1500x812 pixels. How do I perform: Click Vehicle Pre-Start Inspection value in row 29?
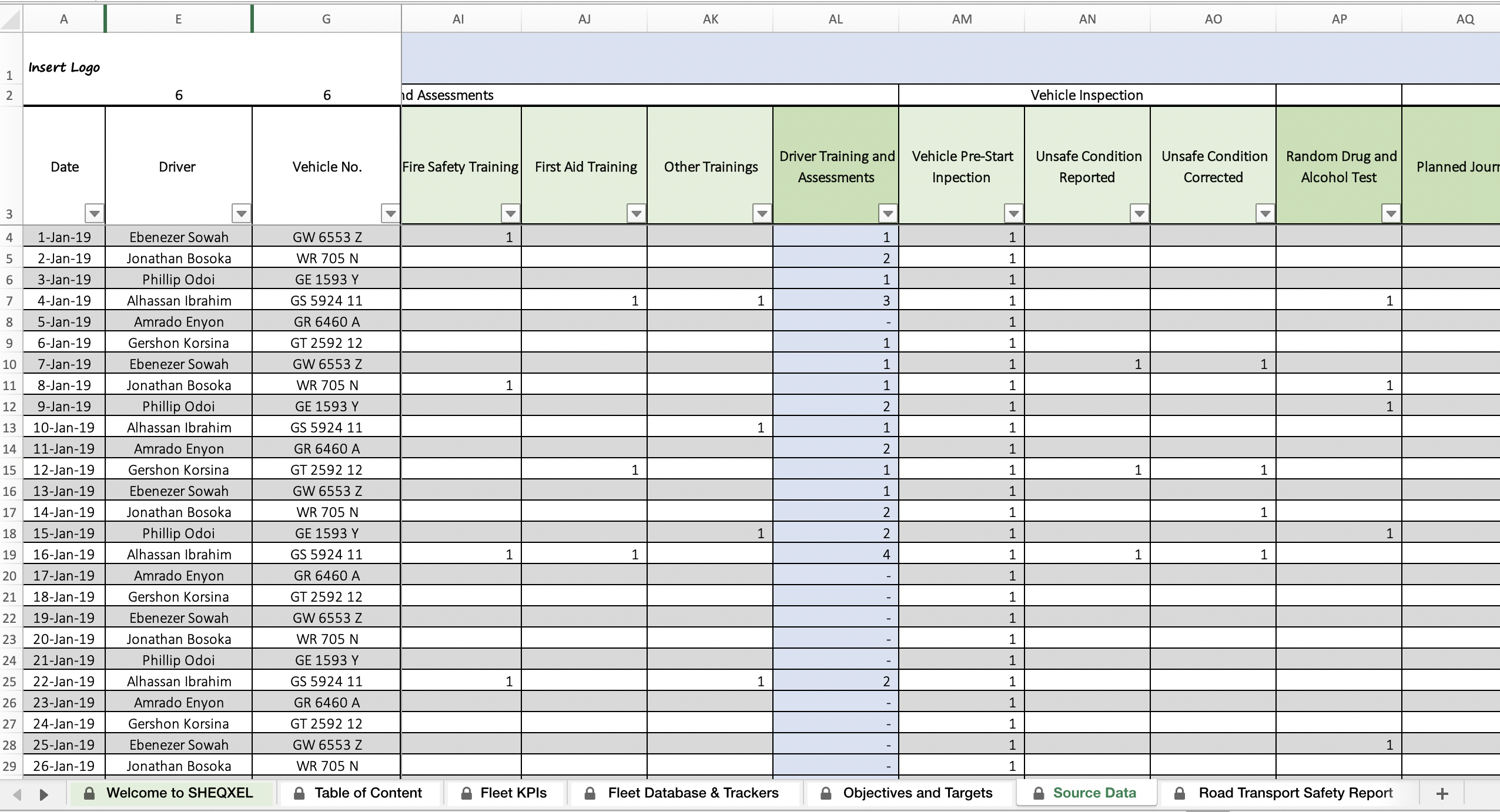point(962,766)
